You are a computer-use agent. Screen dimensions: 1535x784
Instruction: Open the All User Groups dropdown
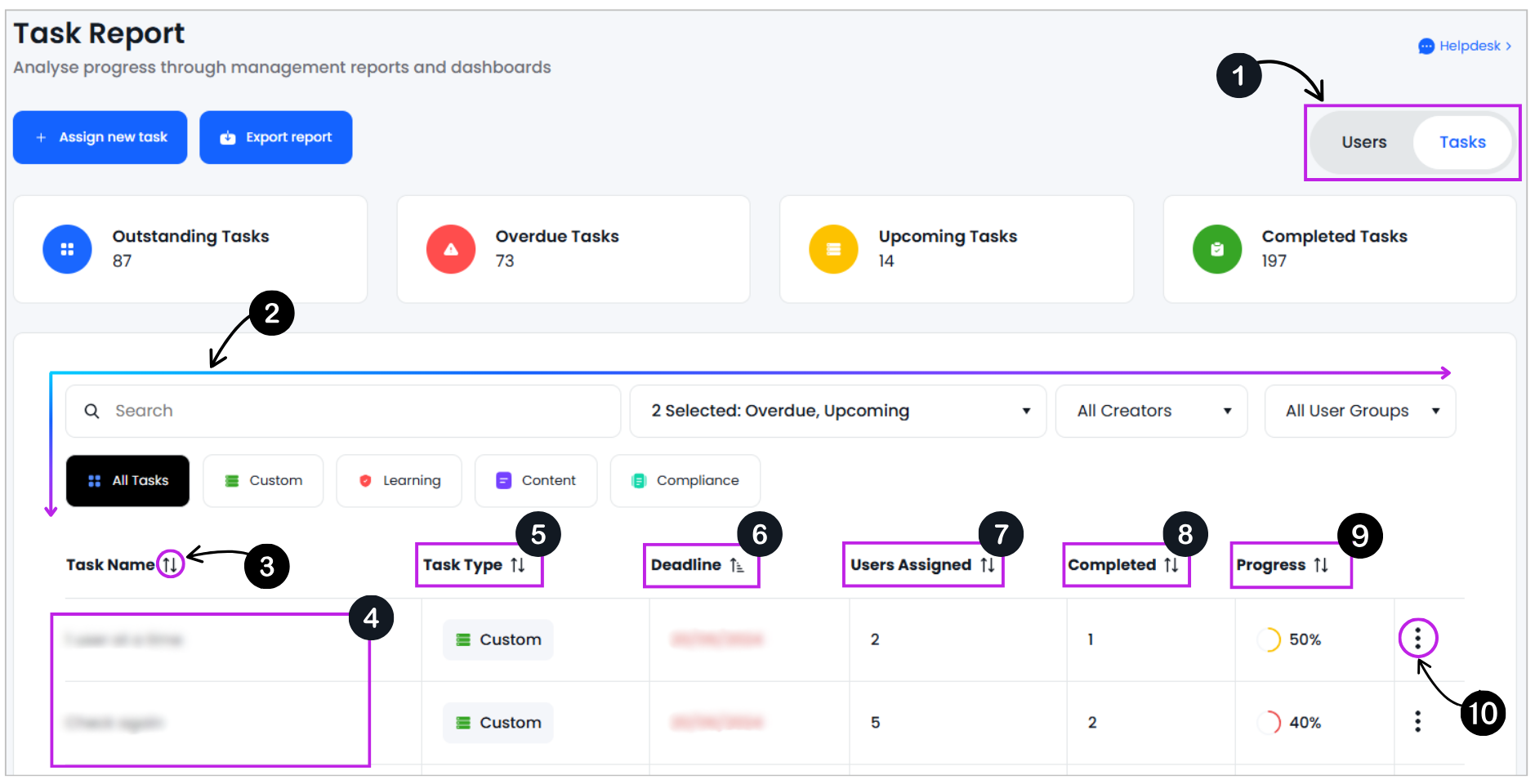tap(1359, 411)
